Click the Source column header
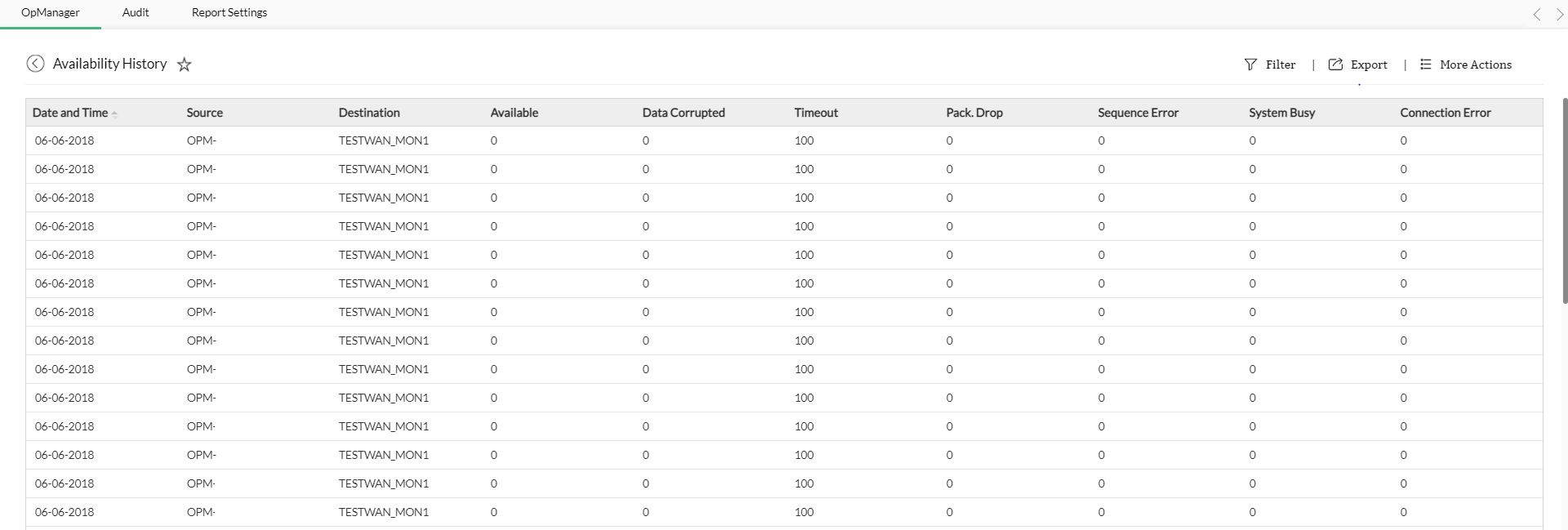The width and height of the screenshot is (1568, 530). click(204, 113)
